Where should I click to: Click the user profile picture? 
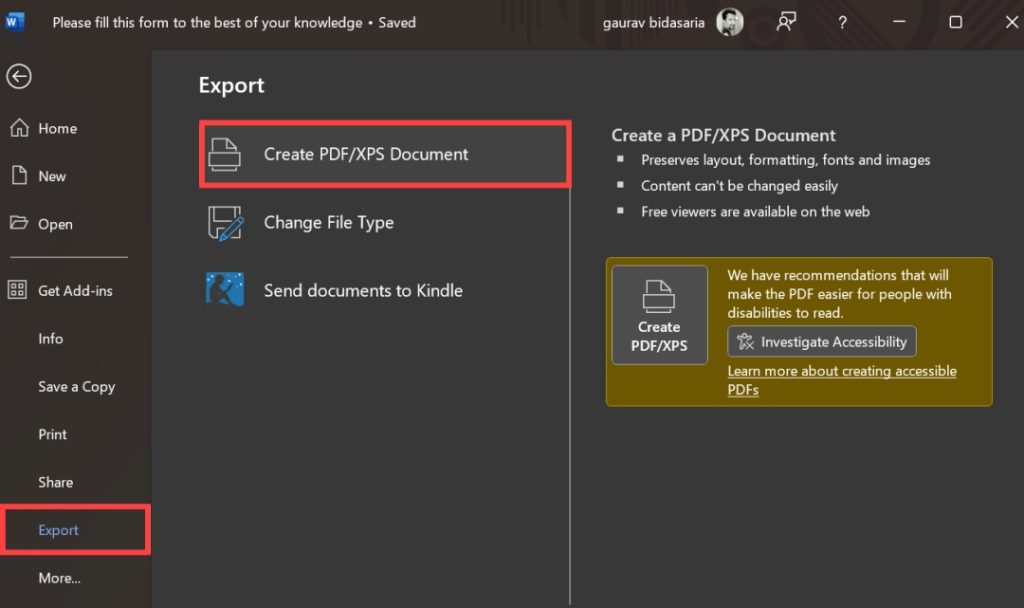[x=729, y=22]
